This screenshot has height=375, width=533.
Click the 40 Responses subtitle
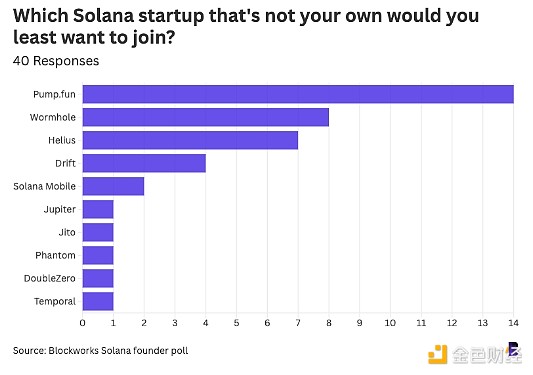(x=56, y=61)
